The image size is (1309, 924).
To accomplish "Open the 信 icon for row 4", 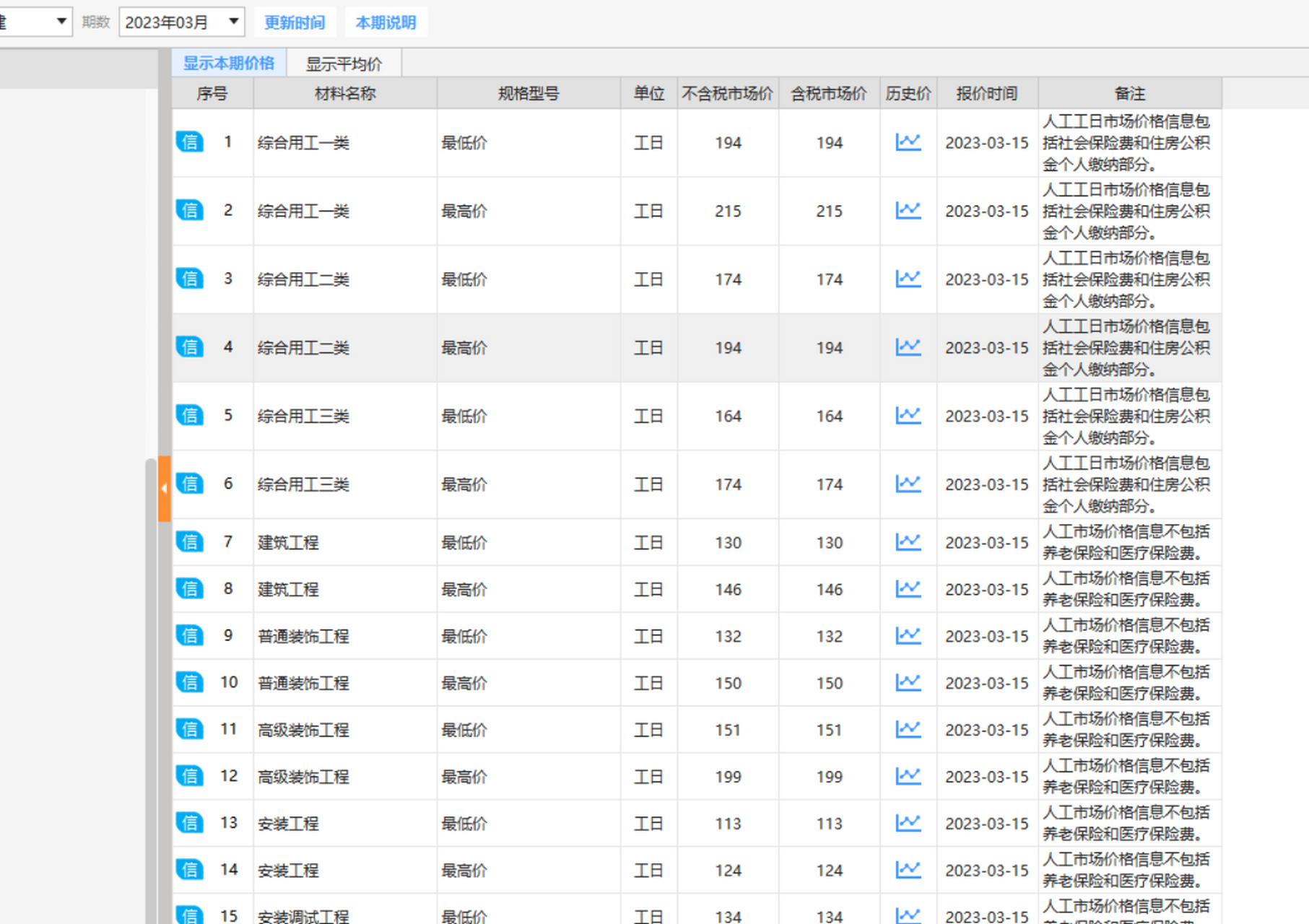I will tap(190, 346).
